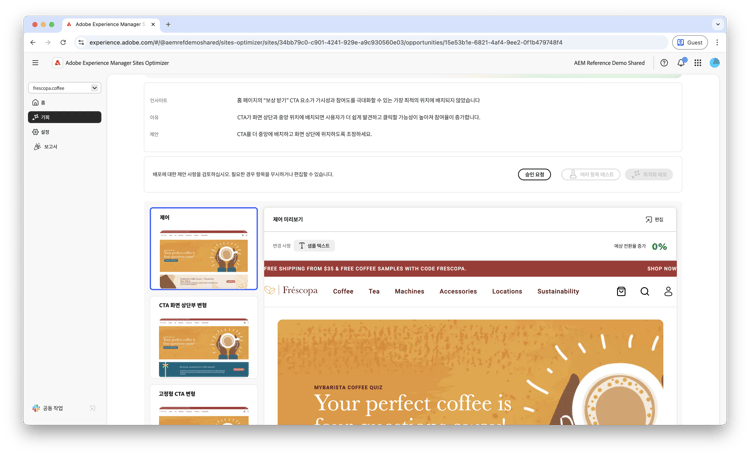The height and width of the screenshot is (456, 750).
Task: Select the Adobe Experience Manager browser tab
Action: tap(110, 24)
